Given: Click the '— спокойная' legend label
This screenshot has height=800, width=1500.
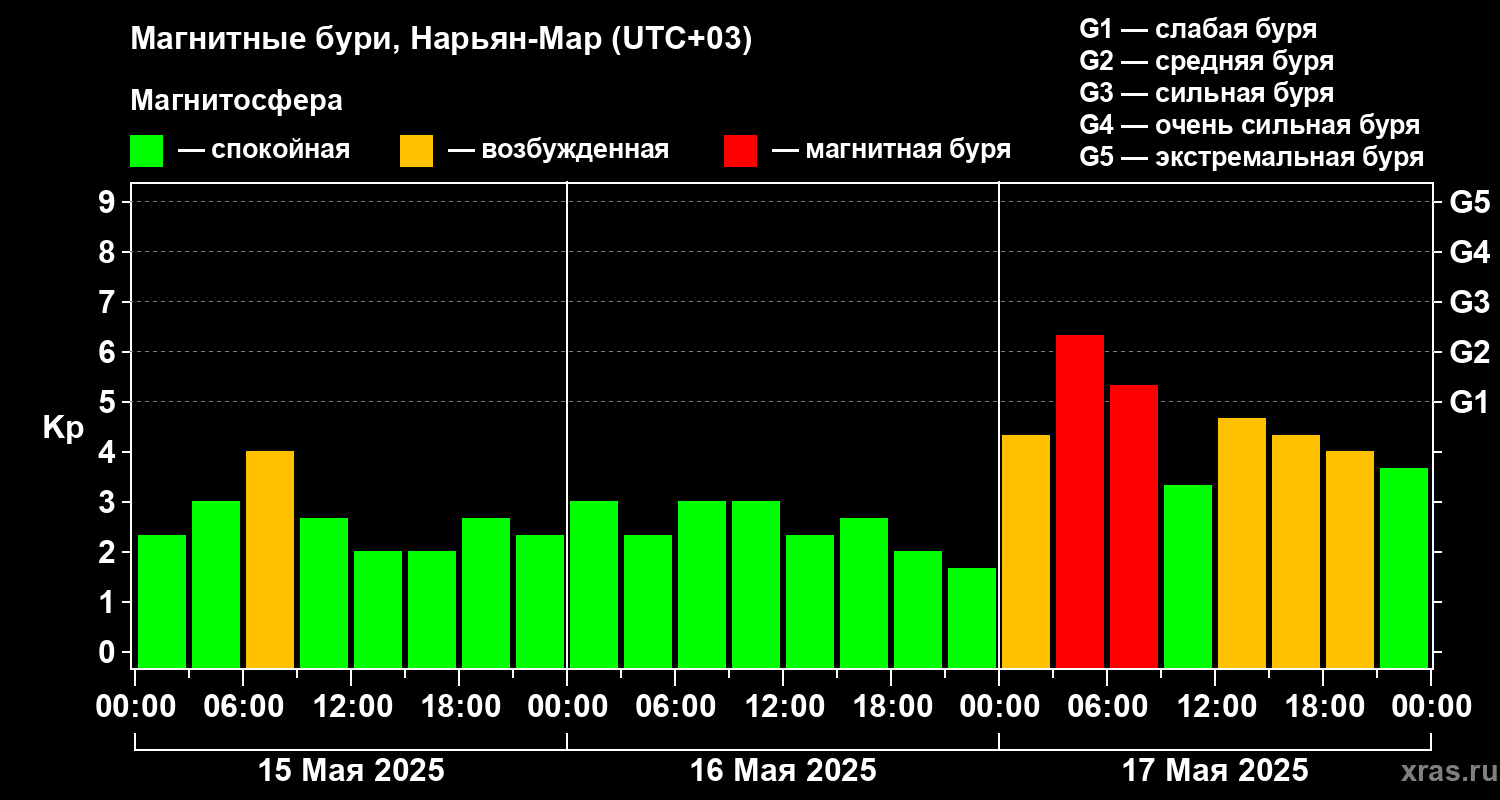Looking at the screenshot, I should pyautogui.click(x=264, y=150).
